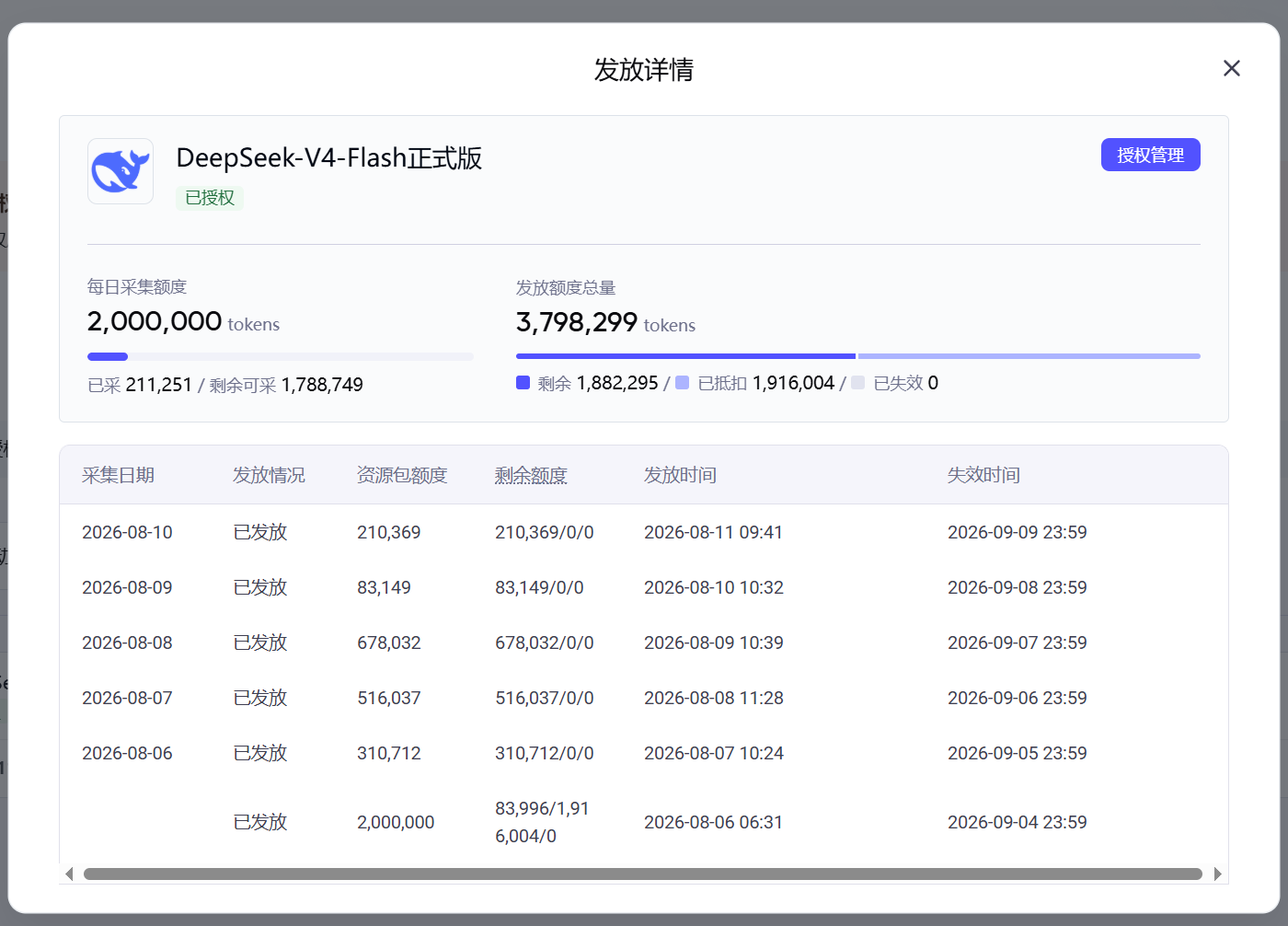Select the DeepSeek-V4-Flash正式版 title
The height and width of the screenshot is (926, 1288).
click(329, 158)
